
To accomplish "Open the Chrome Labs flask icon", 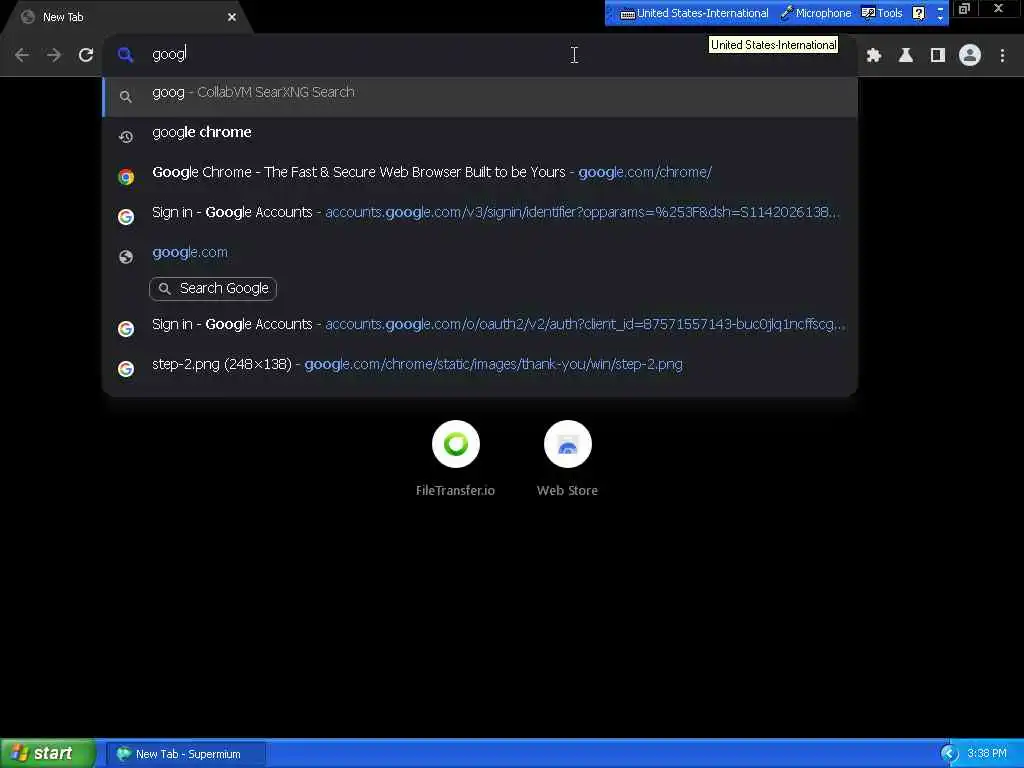I will click(906, 56).
